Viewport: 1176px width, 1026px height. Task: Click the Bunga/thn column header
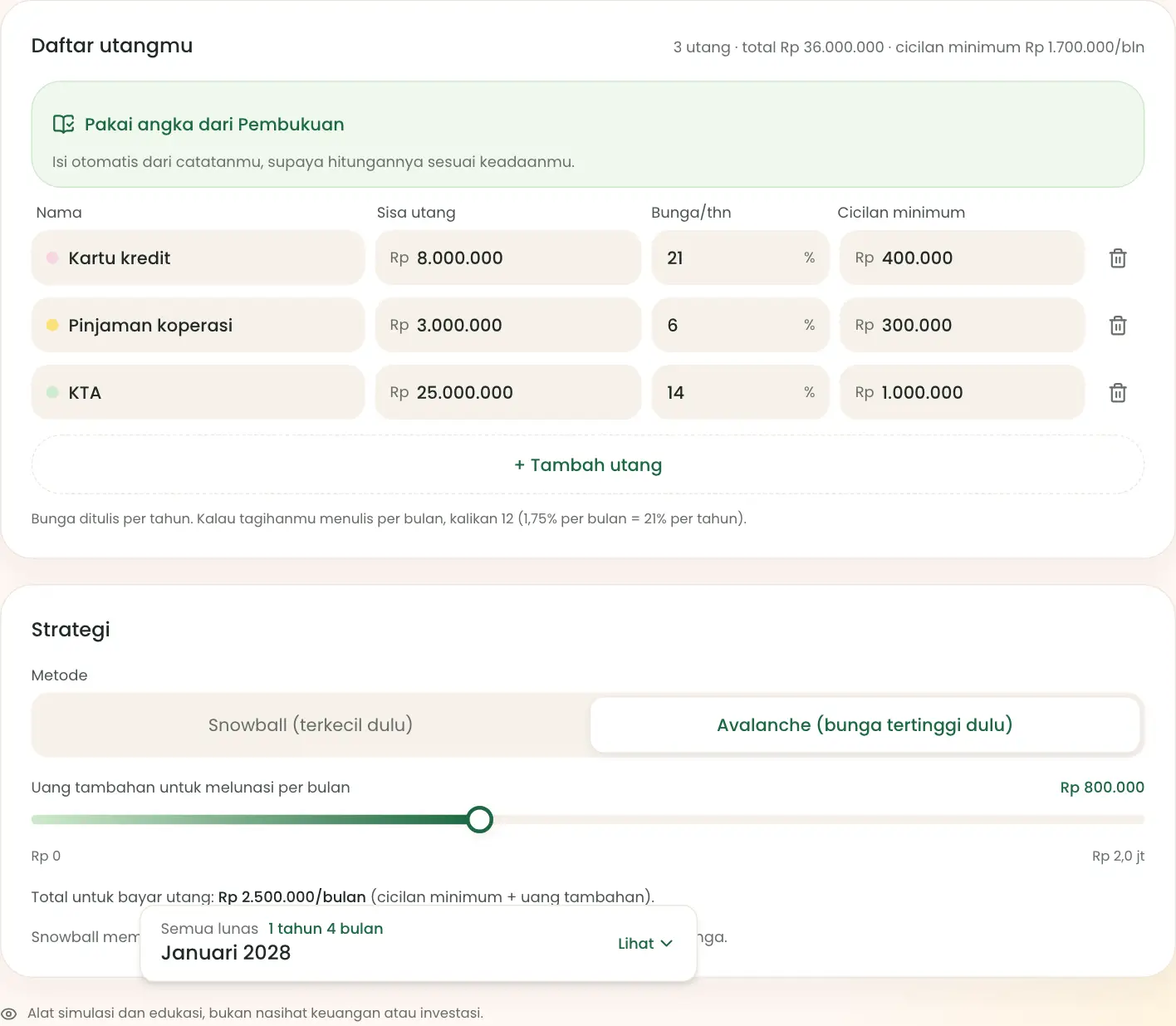click(691, 213)
